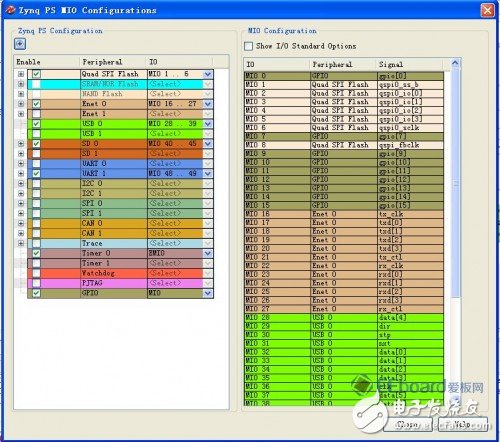500x442 pixels.
Task: Uncheck the UART 1 enable checkbox
Action: 36,173
